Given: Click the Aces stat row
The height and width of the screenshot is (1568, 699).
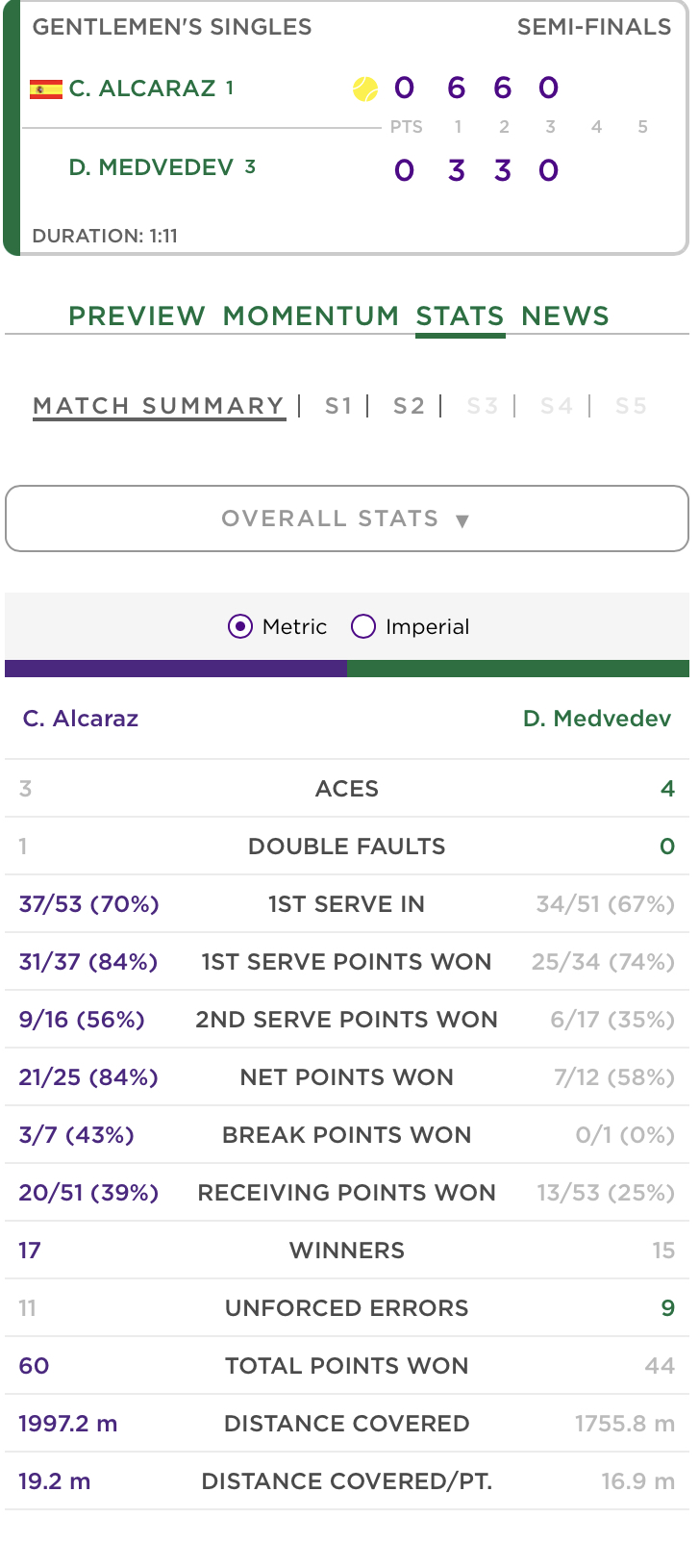Looking at the screenshot, I should point(347,789).
